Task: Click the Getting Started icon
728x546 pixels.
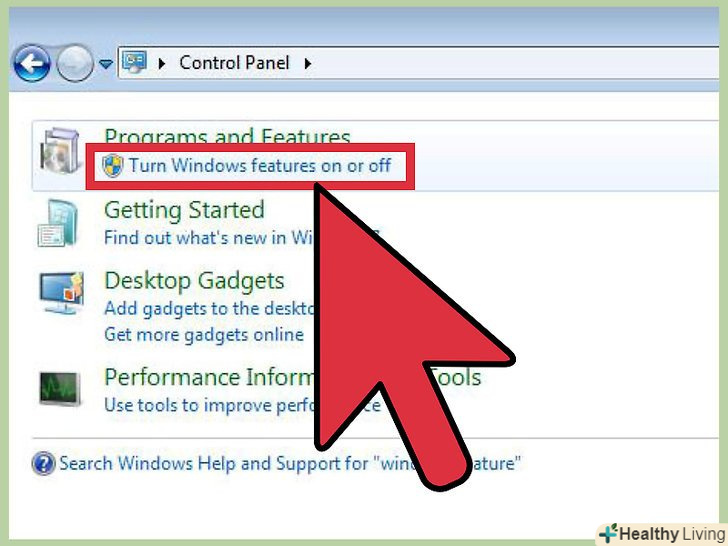Action: tap(58, 223)
